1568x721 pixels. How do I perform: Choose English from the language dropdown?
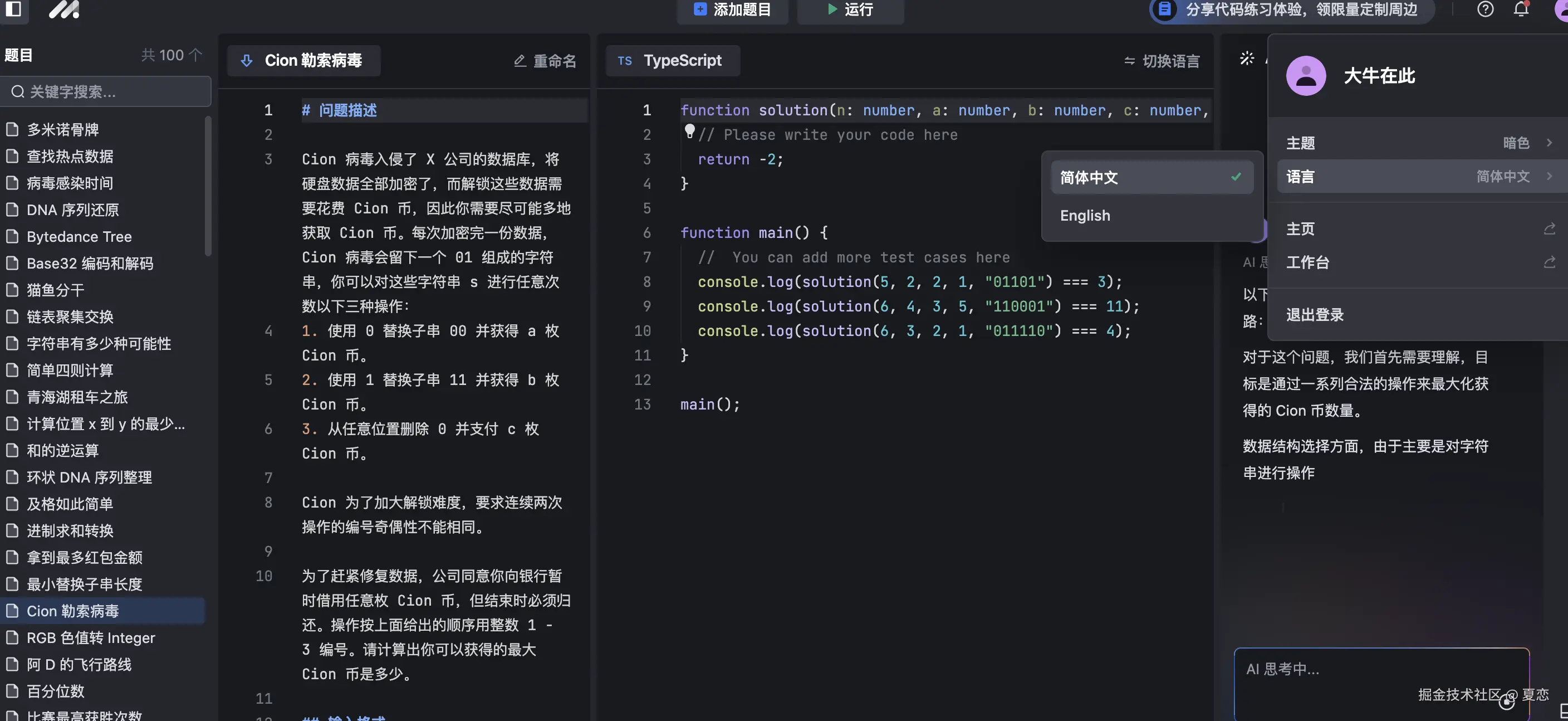1085,215
